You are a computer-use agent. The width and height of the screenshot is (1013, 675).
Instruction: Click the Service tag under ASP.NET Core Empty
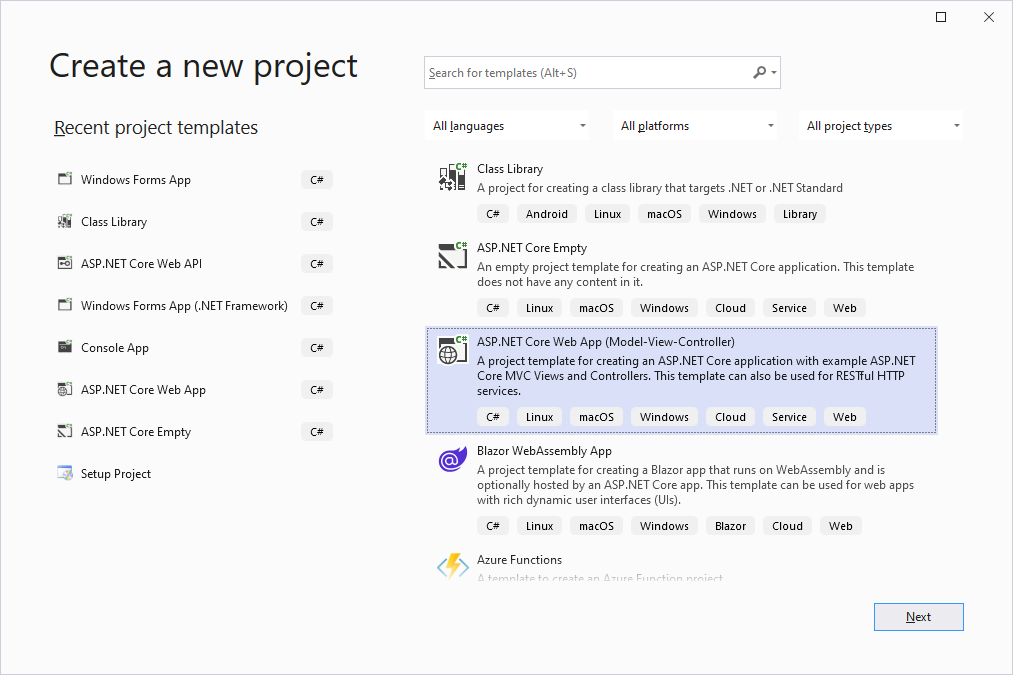(x=789, y=308)
